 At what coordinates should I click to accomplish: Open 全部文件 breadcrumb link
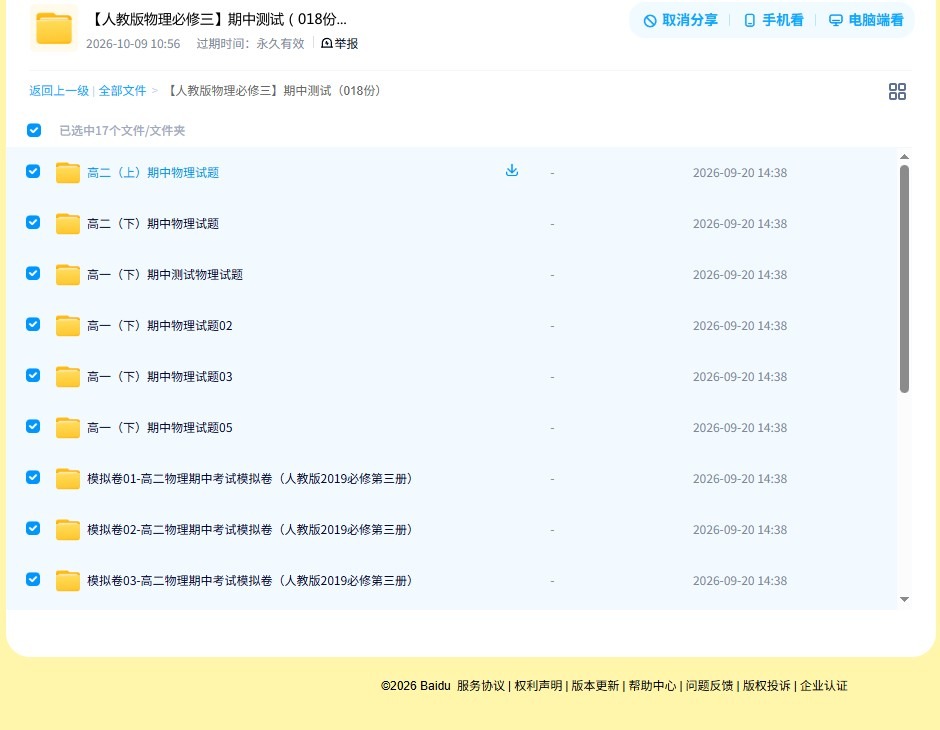click(x=122, y=91)
